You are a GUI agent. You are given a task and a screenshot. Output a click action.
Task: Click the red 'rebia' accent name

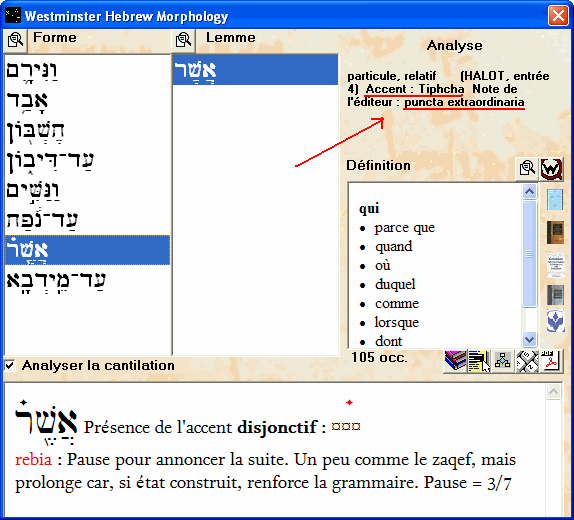(33, 460)
